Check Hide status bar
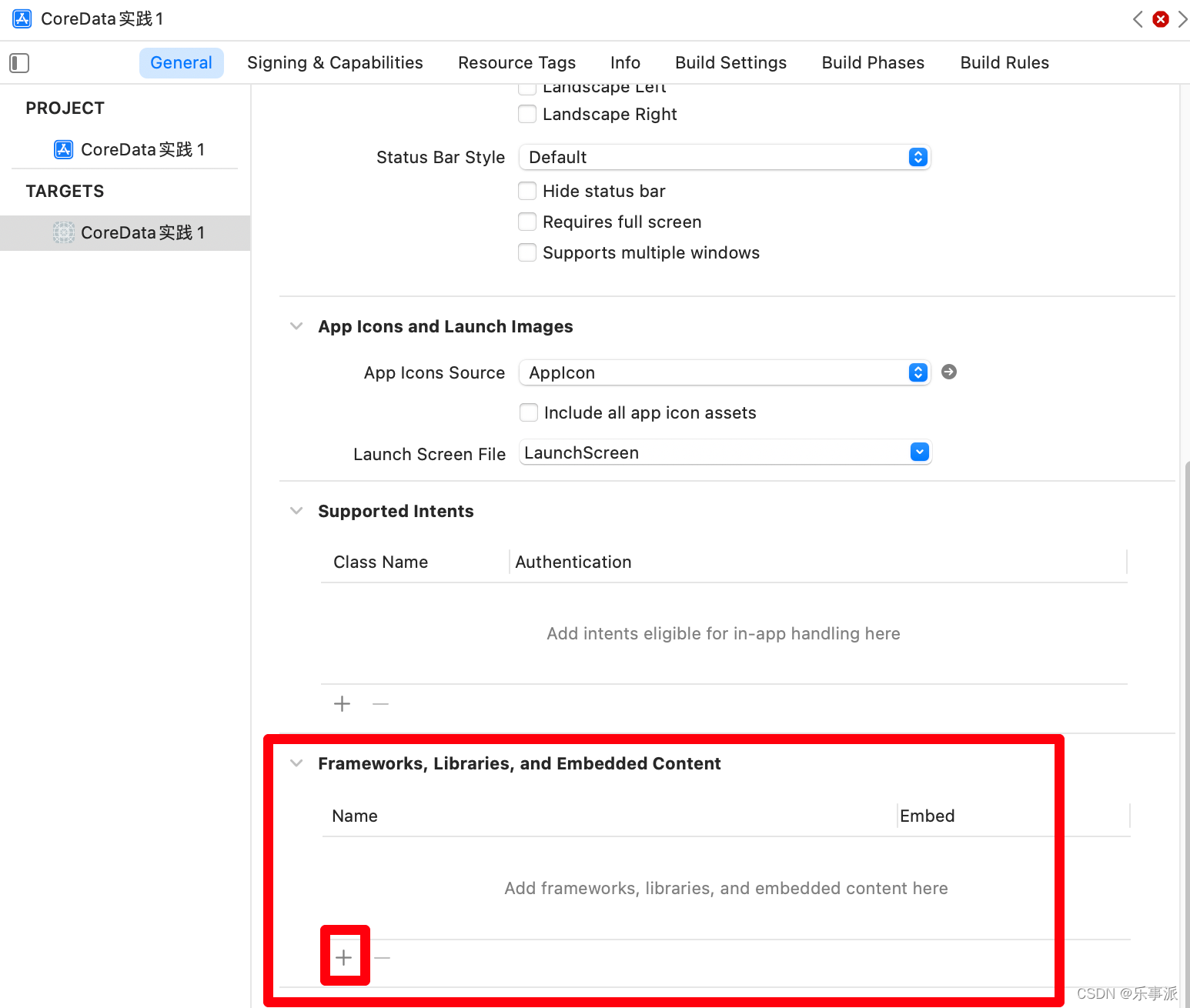This screenshot has width=1190, height=1008. click(527, 191)
